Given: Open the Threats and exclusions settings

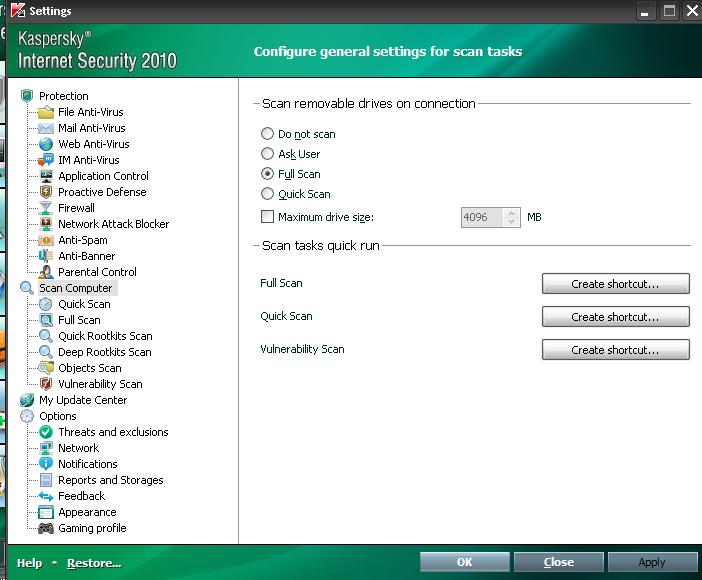Looking at the screenshot, I should point(113,432).
